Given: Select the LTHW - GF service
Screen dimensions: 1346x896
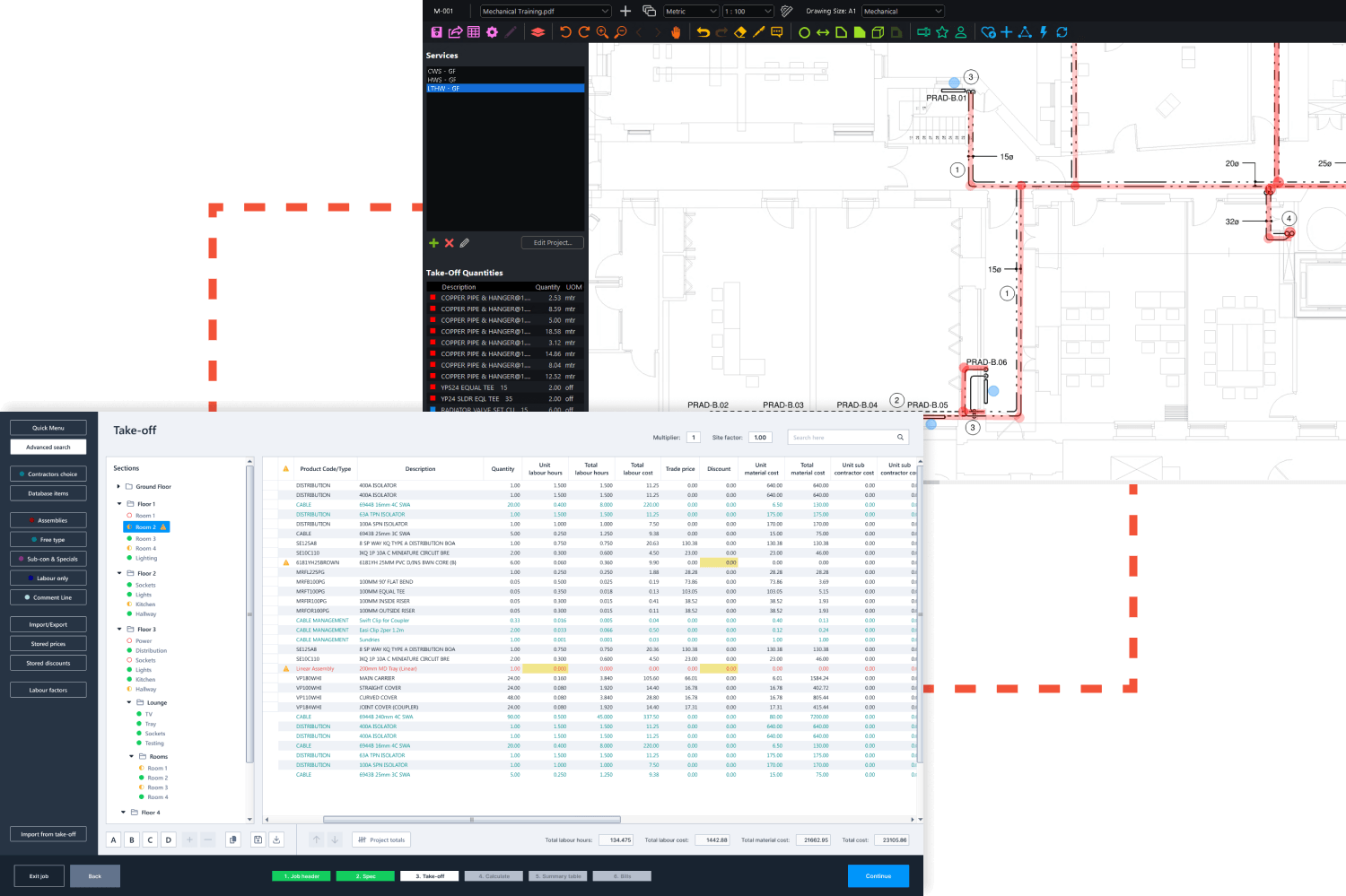Looking at the screenshot, I should tap(505, 88).
